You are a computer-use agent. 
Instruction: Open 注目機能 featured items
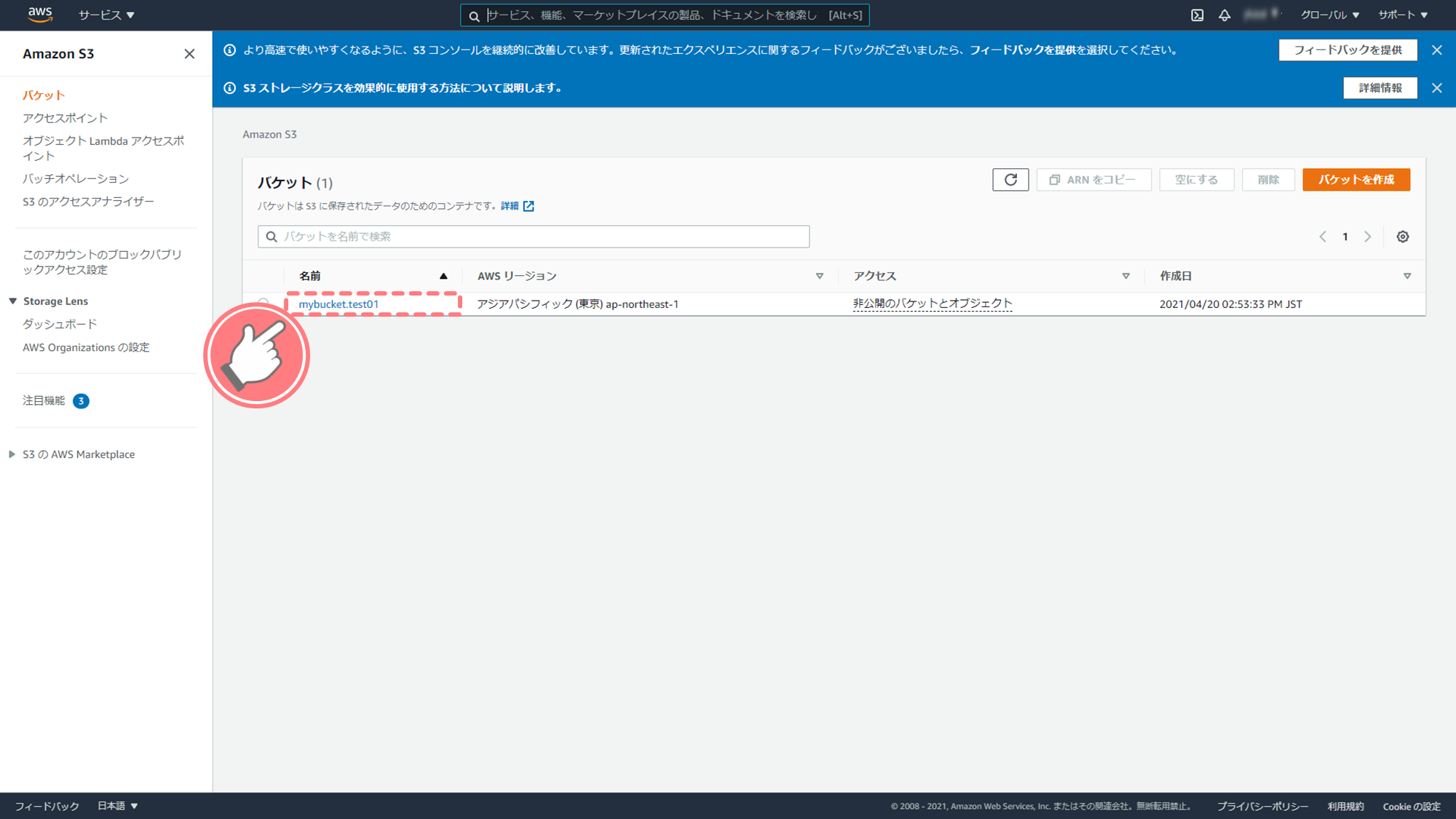pos(44,400)
